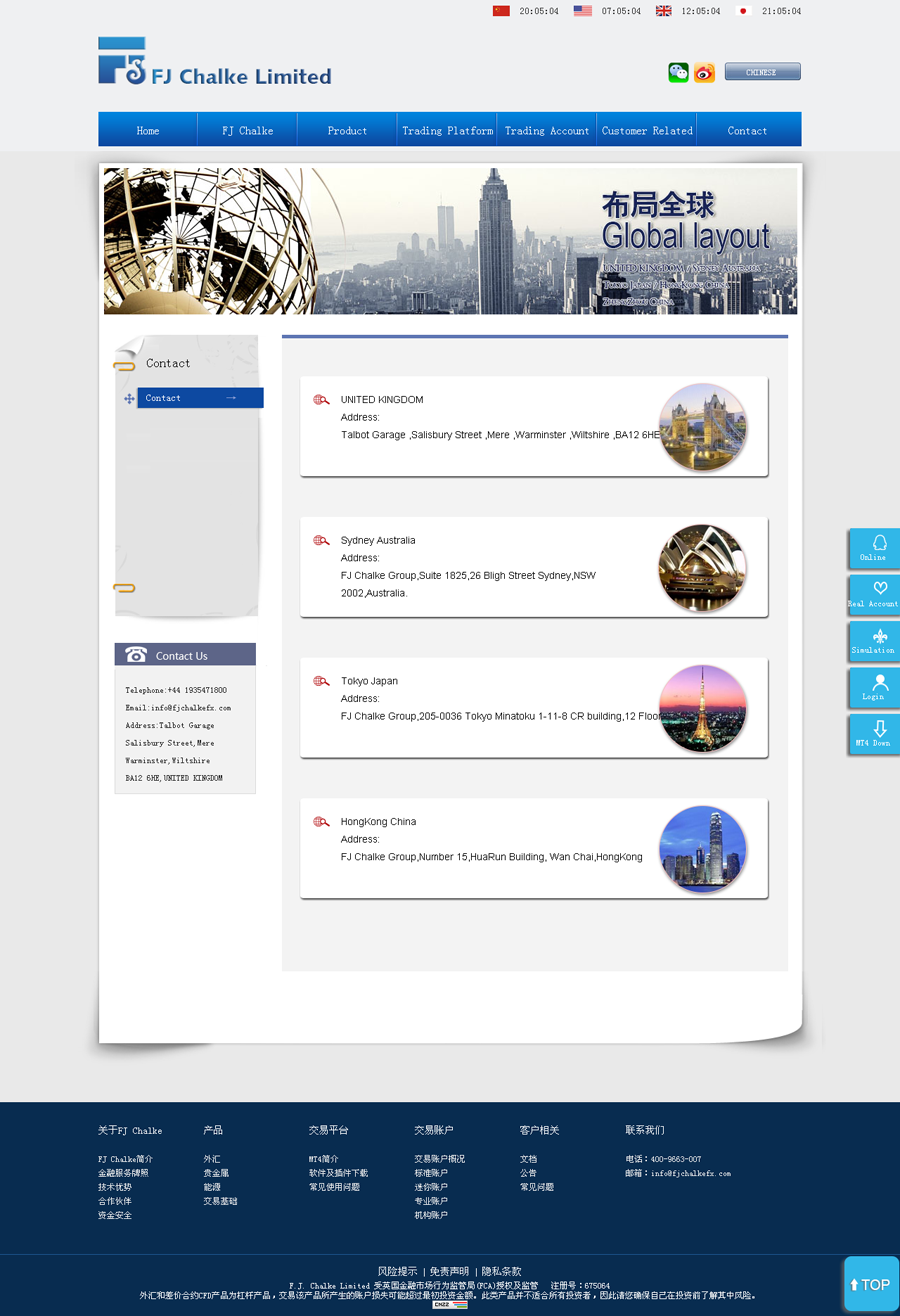The image size is (900, 1316).
Task: Click the Hong Kong skyline thumbnail
Action: point(703,849)
